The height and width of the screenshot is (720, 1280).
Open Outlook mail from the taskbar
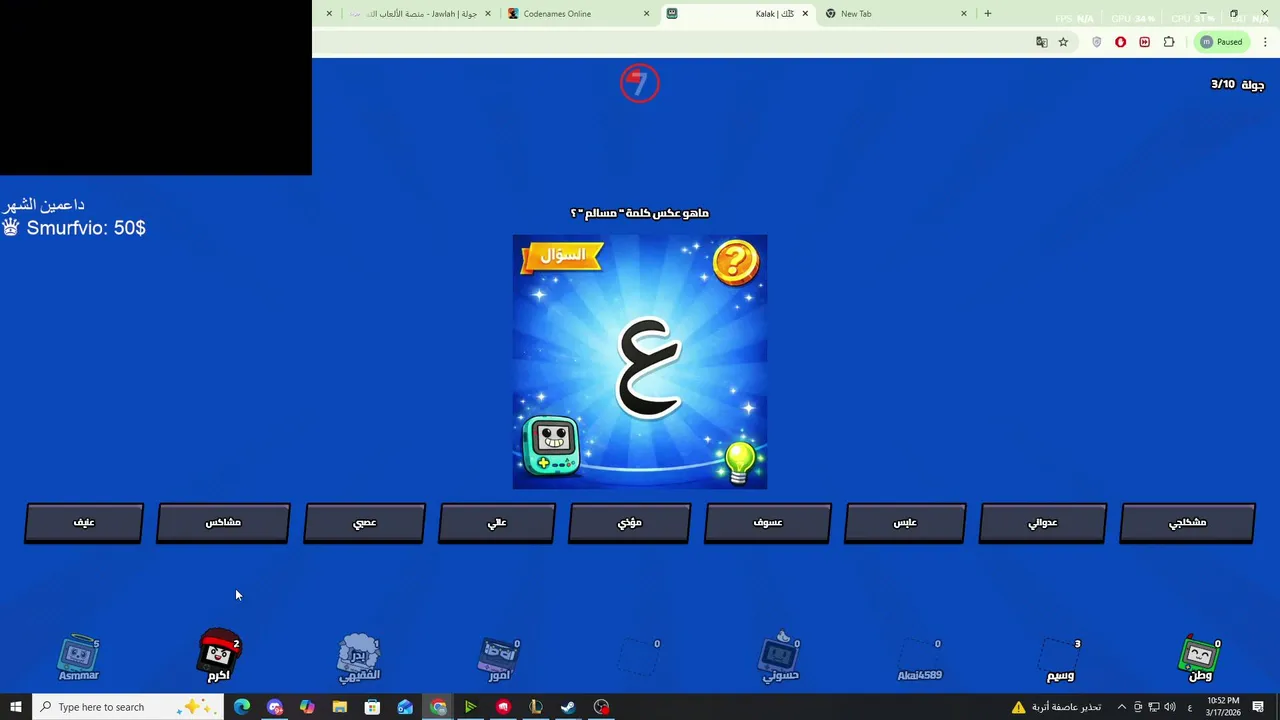pos(405,707)
